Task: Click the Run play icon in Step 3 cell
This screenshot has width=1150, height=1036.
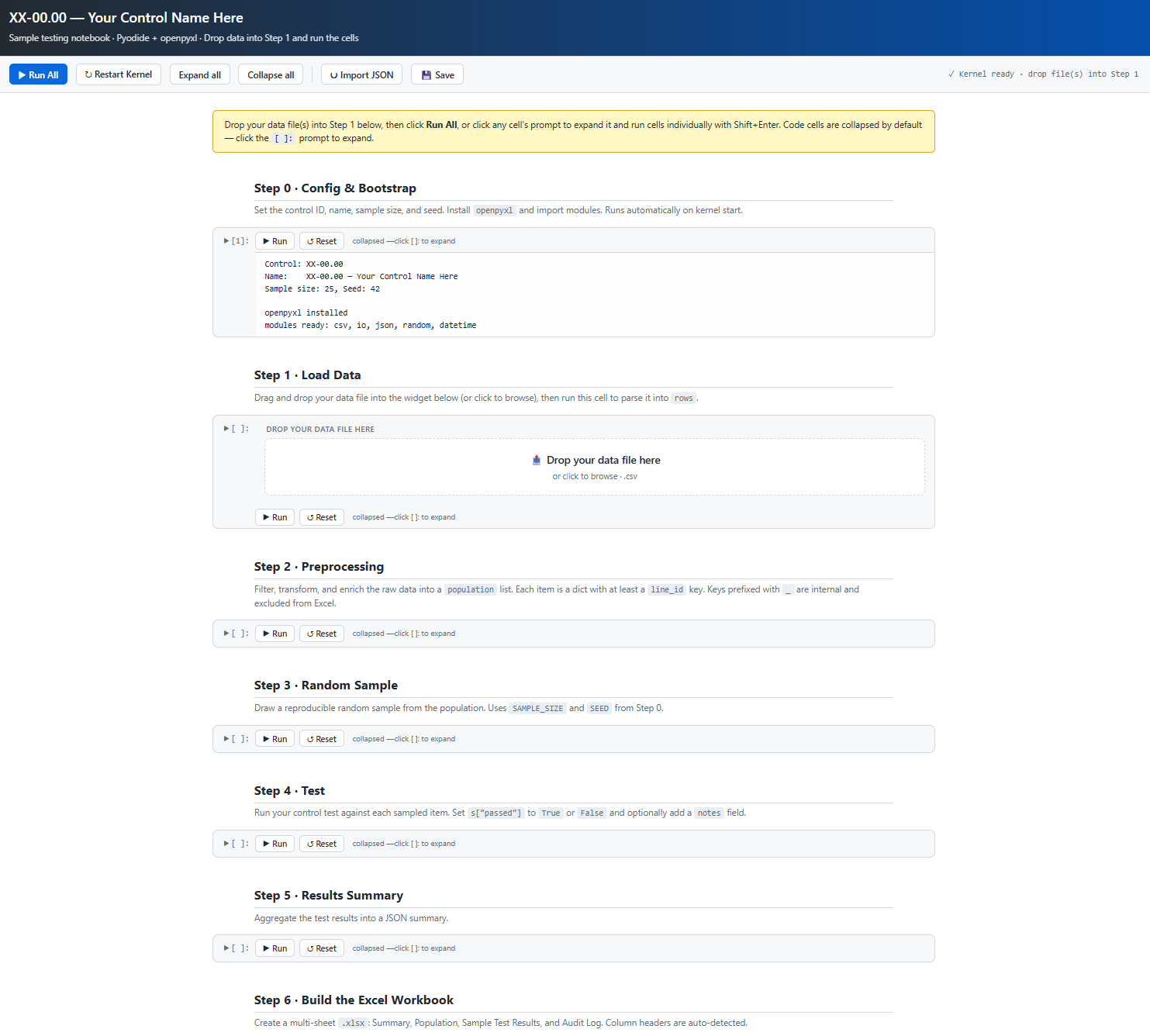Action: (265, 738)
